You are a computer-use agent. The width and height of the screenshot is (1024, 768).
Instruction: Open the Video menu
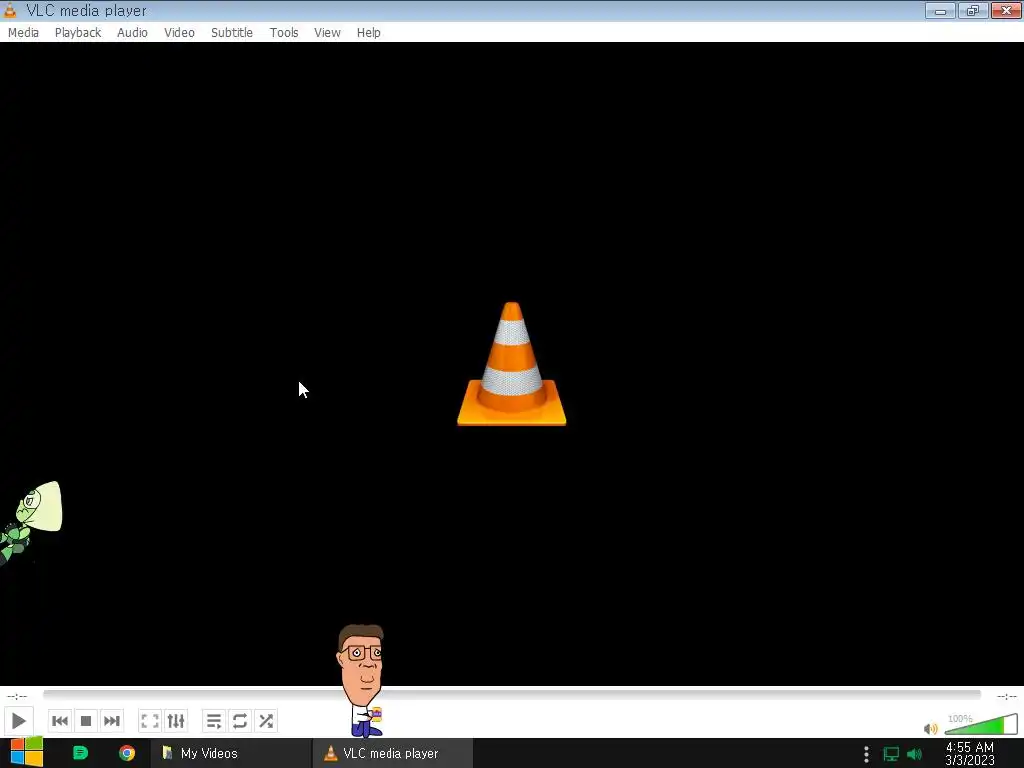coord(179,33)
